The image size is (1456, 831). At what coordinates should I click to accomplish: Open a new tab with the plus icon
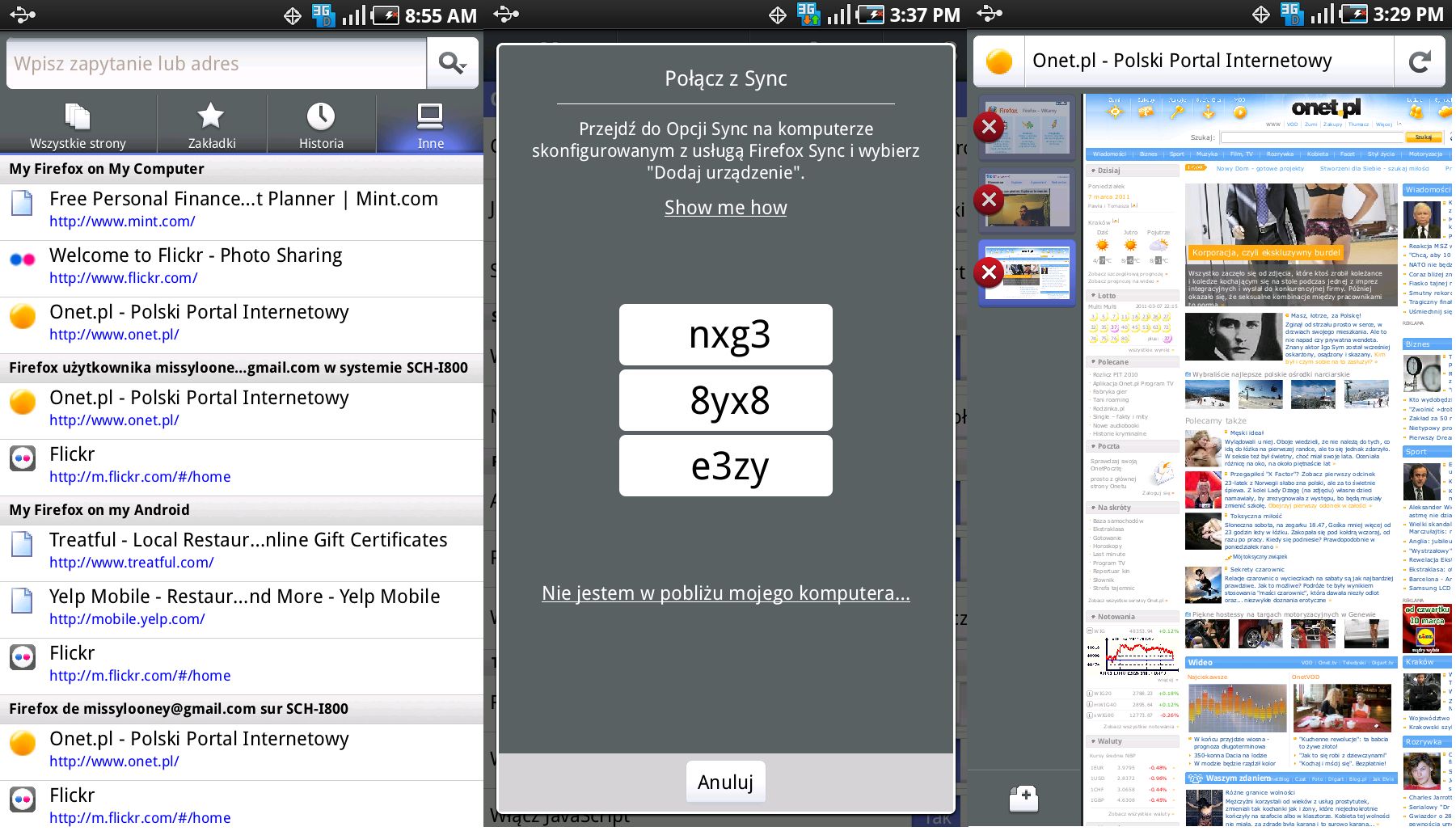[1024, 797]
